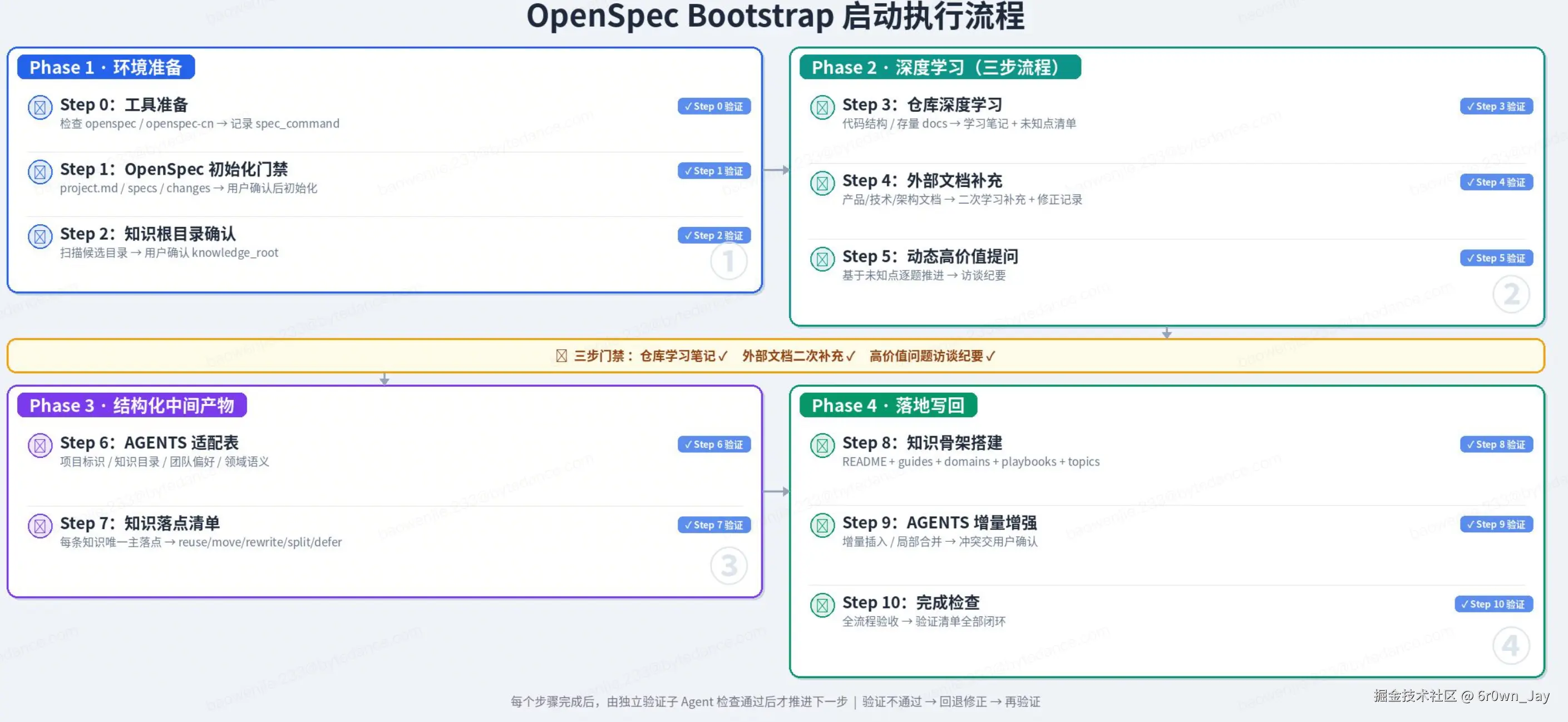Image resolution: width=1568 pixels, height=722 pixels.
Task: Click the Step 6 AGENTS purple icon
Action: tap(40, 446)
